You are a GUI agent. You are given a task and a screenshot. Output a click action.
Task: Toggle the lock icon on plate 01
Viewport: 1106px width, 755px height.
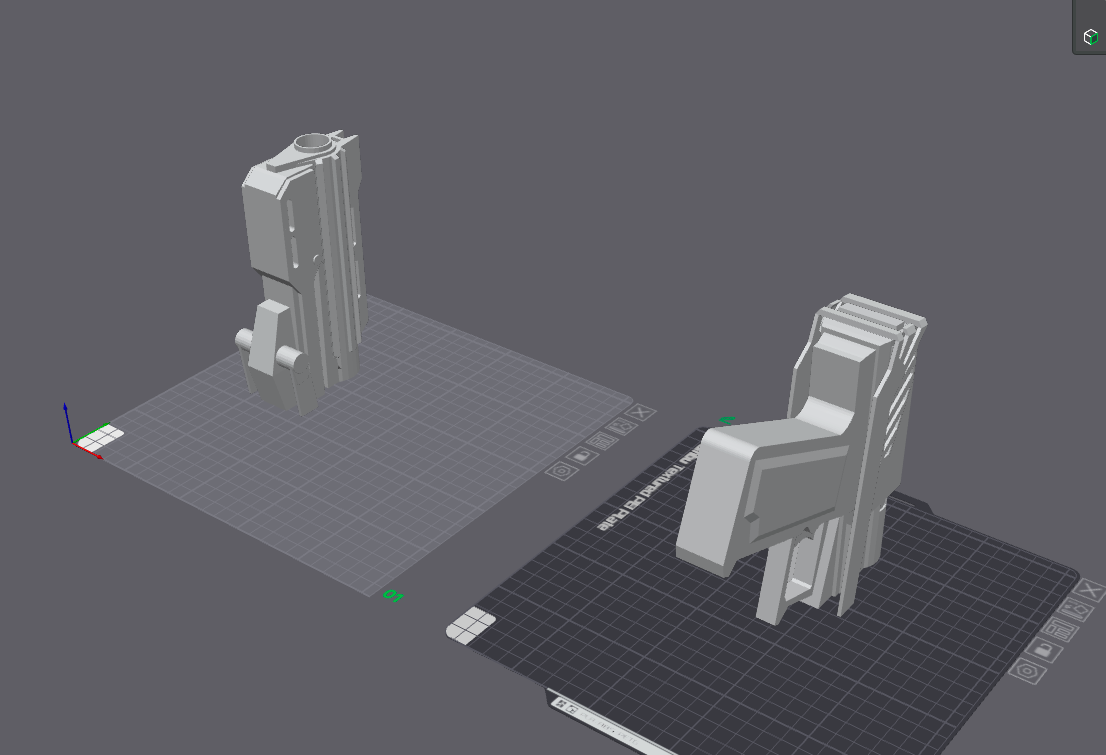click(583, 456)
